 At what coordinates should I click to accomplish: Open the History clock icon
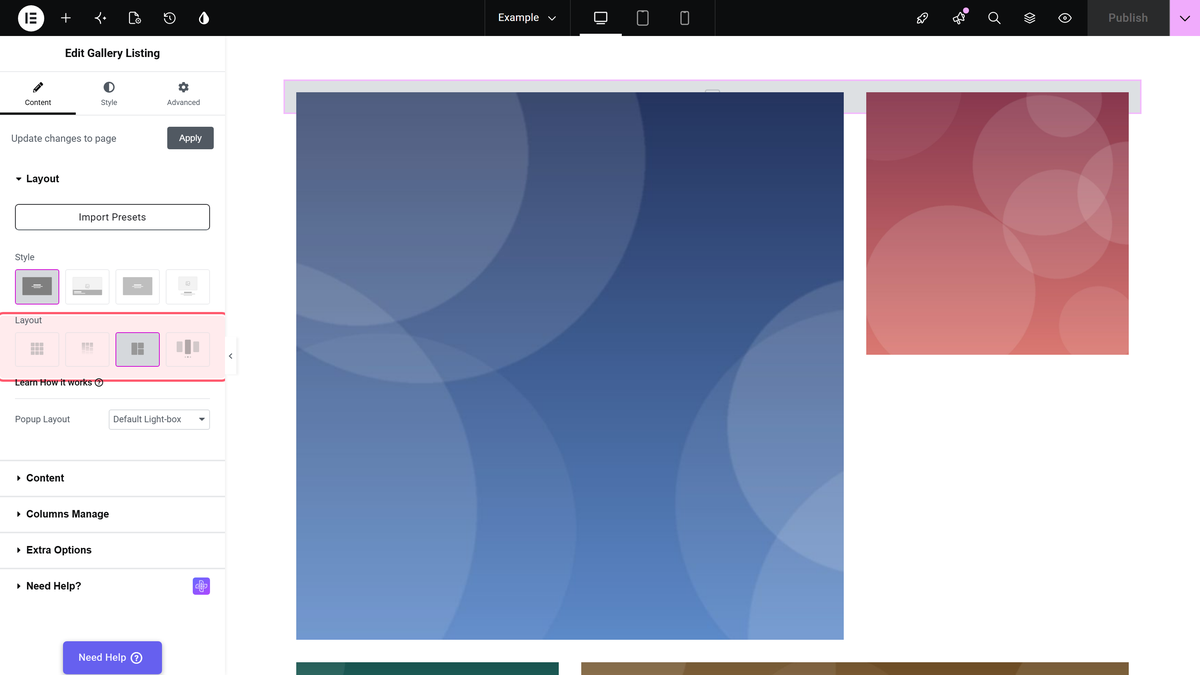tap(170, 18)
